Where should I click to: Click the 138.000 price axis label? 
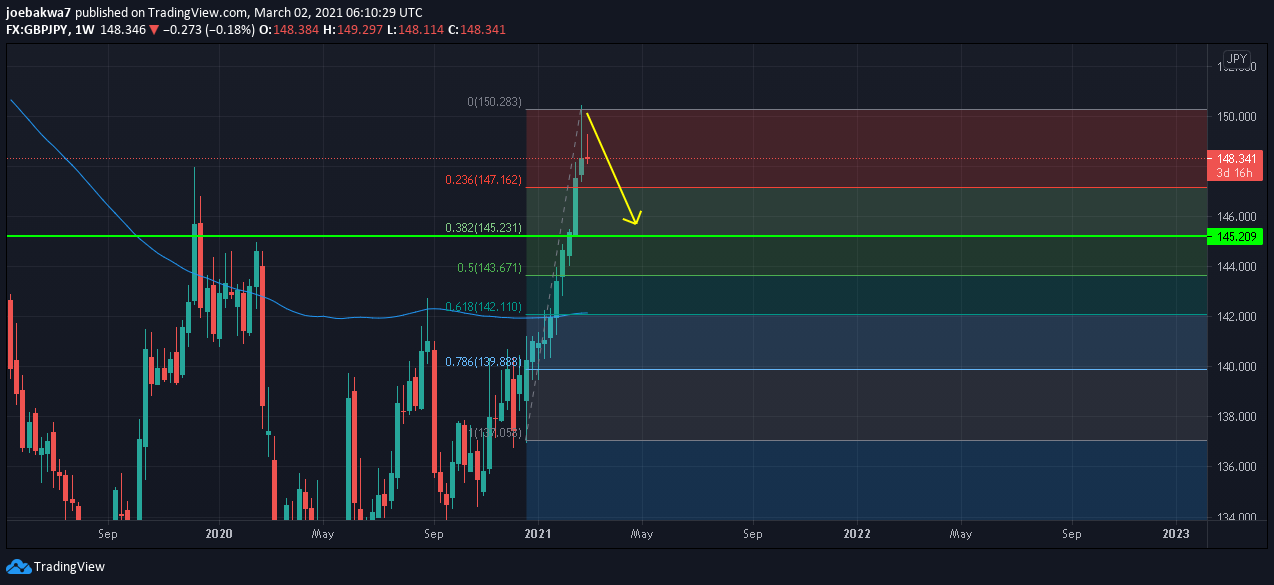point(1236,417)
